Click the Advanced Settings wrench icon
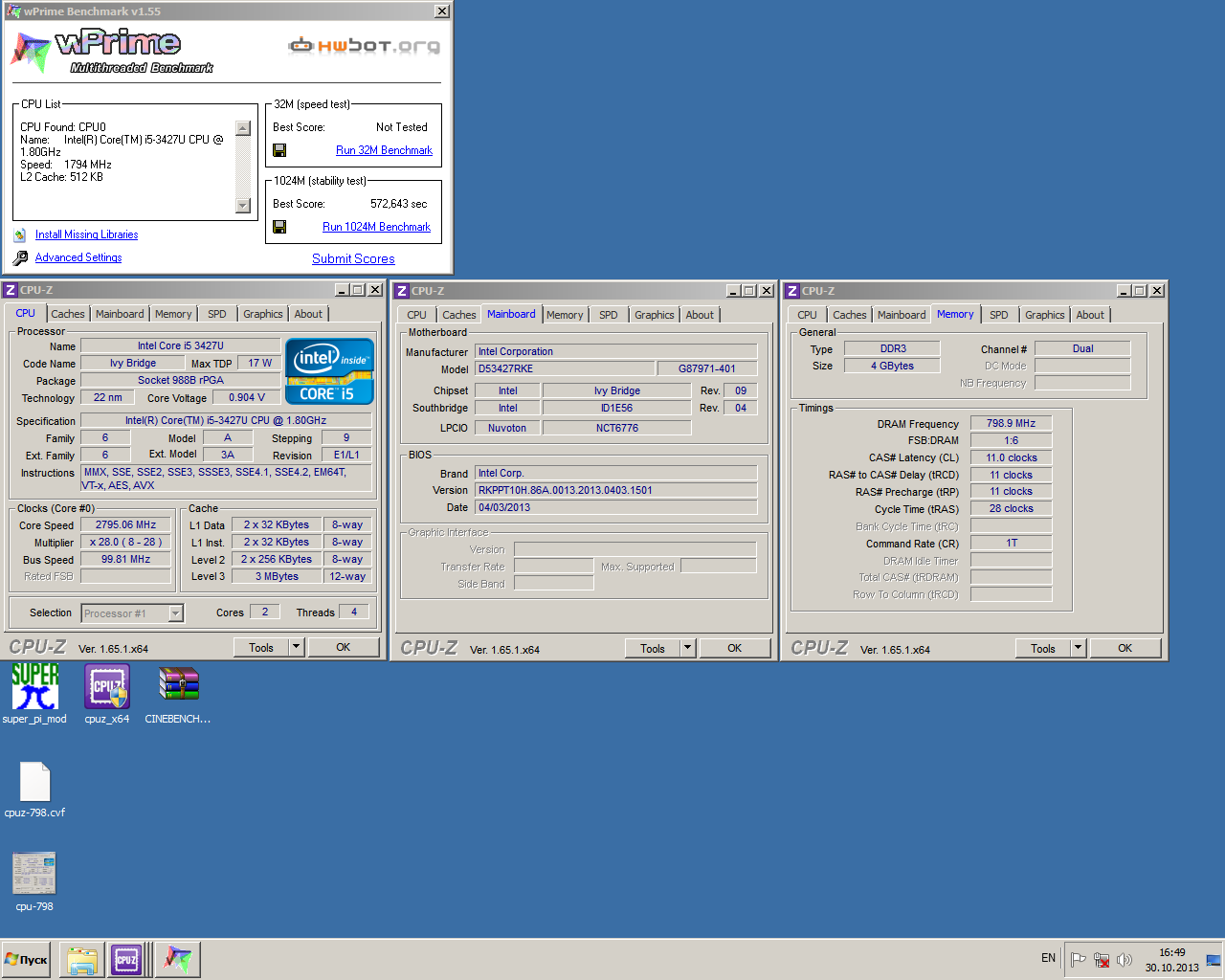Viewport: 1225px width, 980px height. [x=20, y=257]
